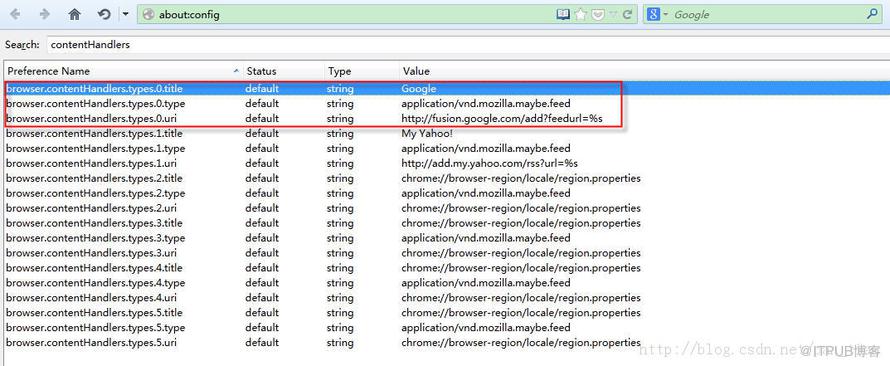Go forward with the forward arrow
The image size is (890, 366).
pyautogui.click(x=44, y=15)
